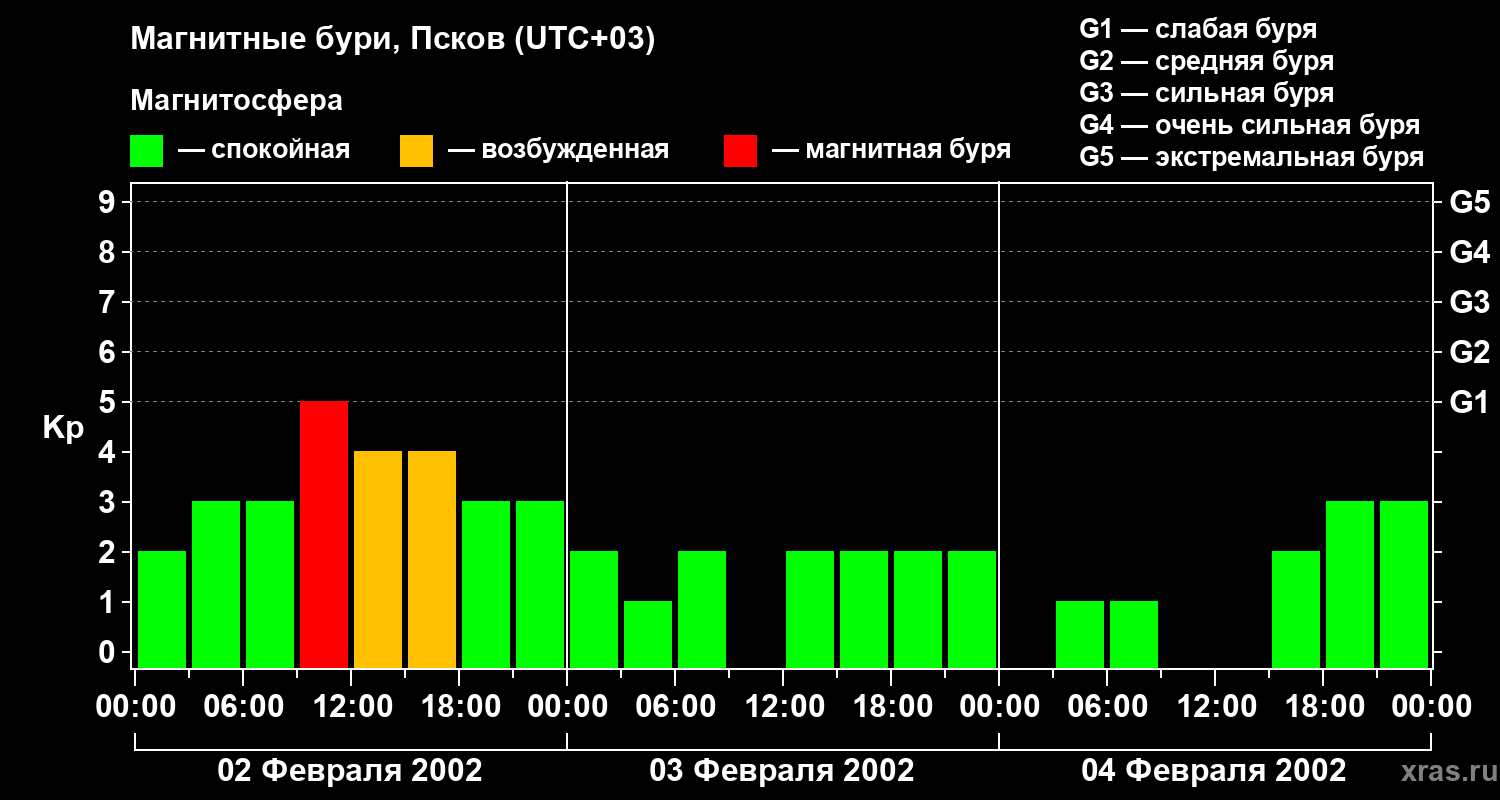Screen dimensions: 1500x800
Task: Click the red 'магнитная буря' legend swatch
Action: coord(740,151)
